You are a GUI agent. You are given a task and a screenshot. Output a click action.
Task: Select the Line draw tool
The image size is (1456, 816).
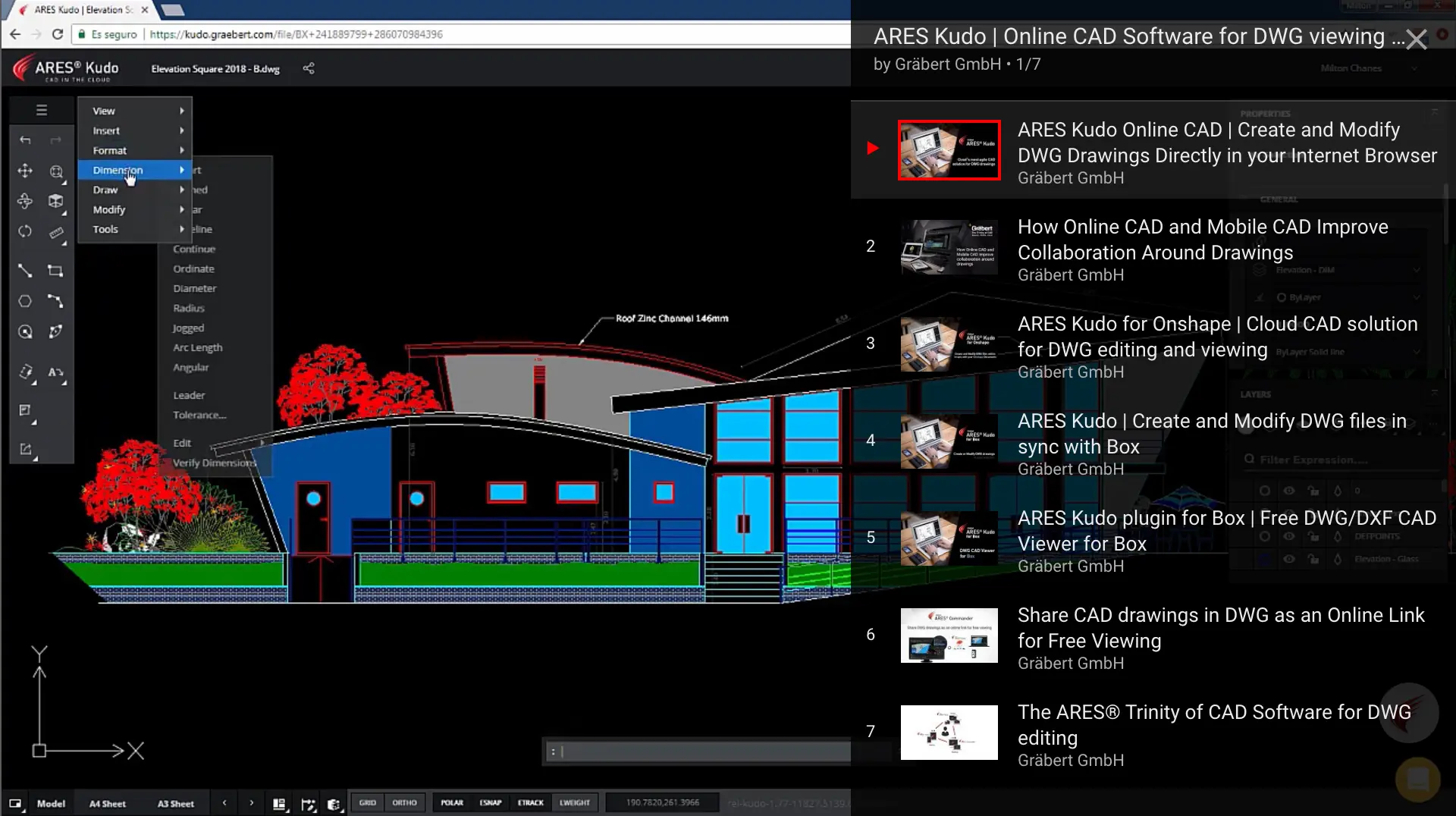(x=25, y=270)
